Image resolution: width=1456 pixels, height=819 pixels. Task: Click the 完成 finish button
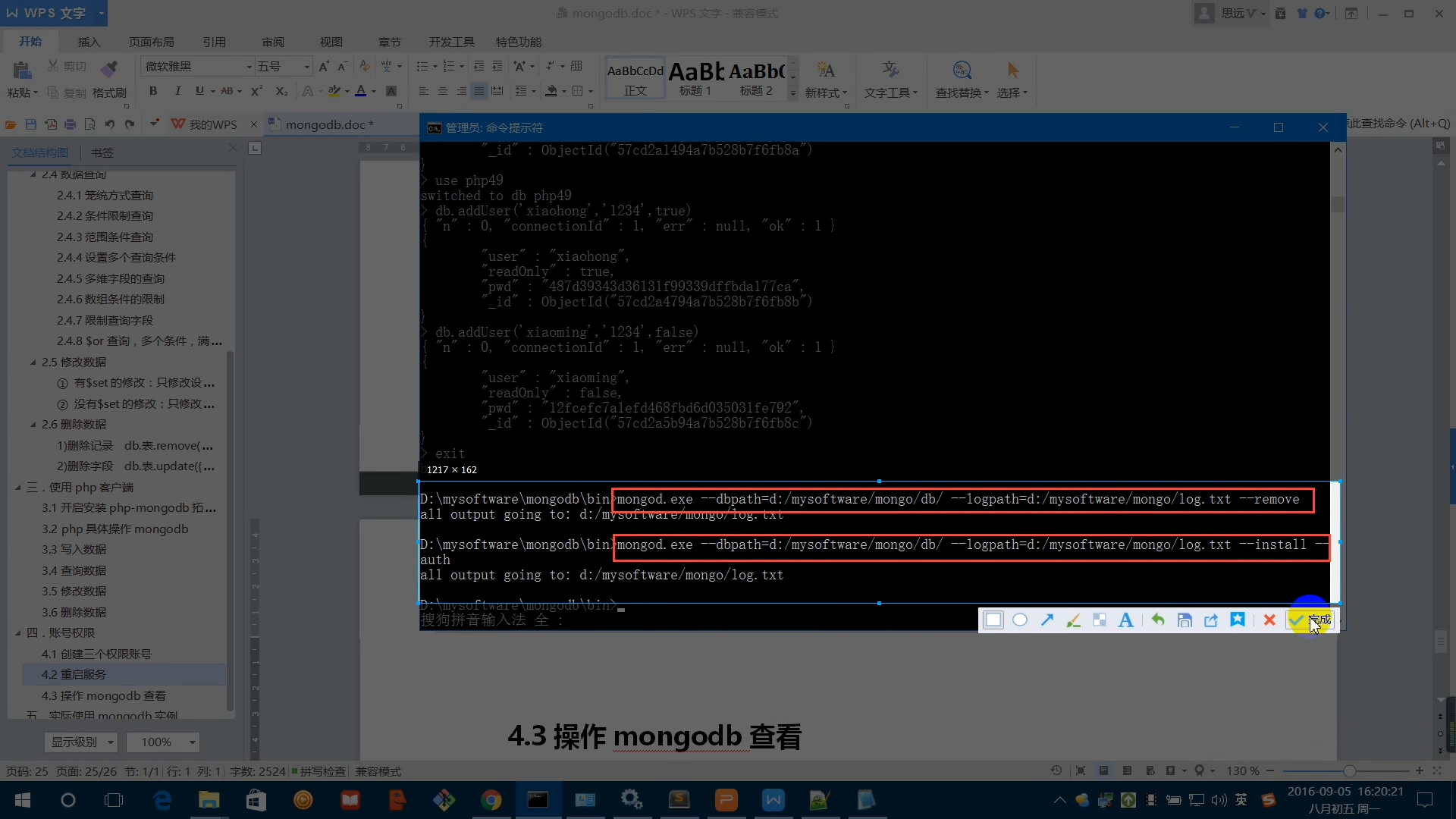(1311, 620)
